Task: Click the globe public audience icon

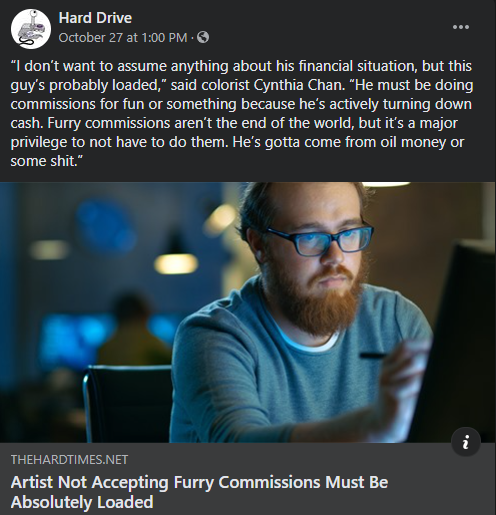Action: coord(203,37)
